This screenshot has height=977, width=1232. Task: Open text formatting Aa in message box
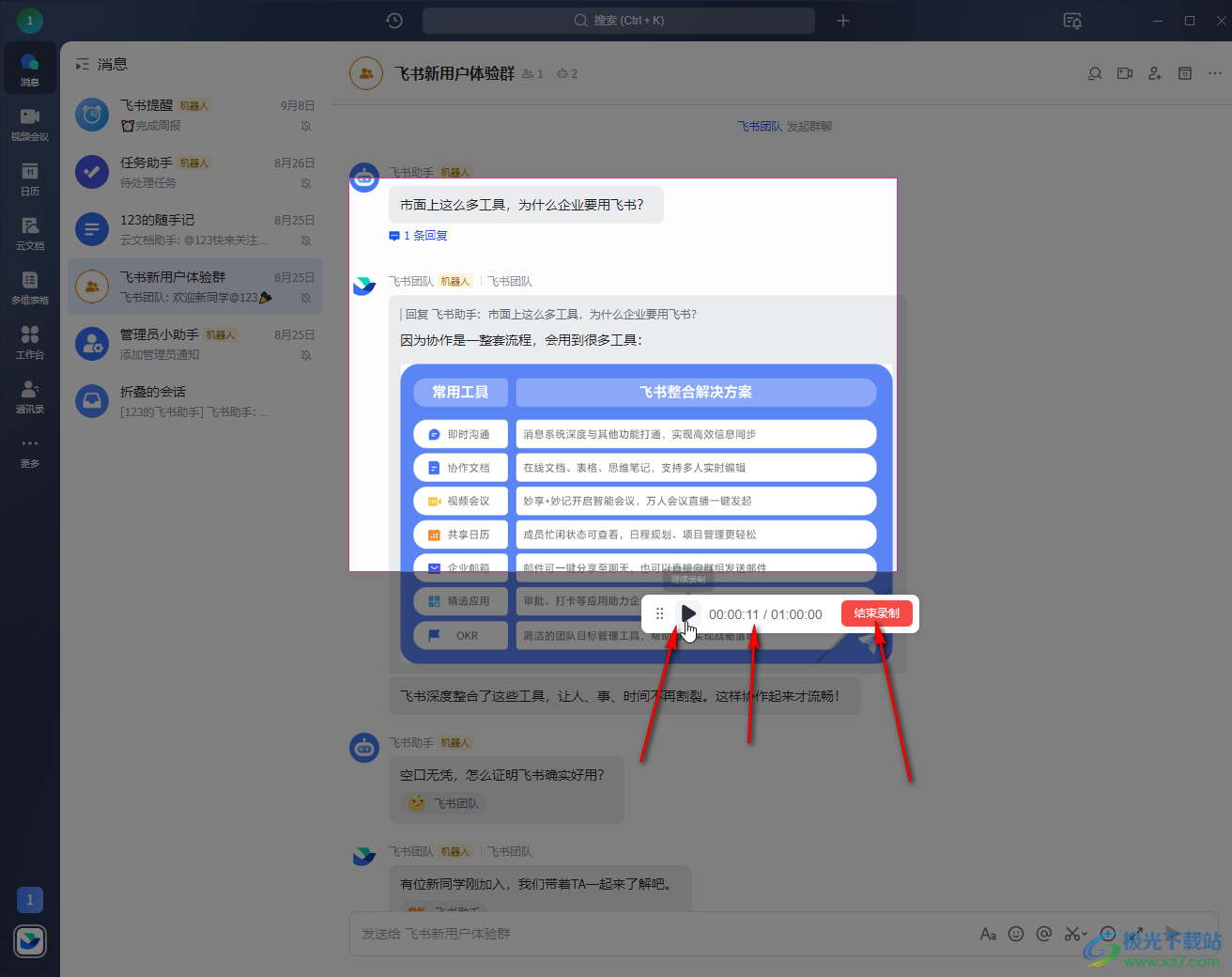click(x=988, y=934)
